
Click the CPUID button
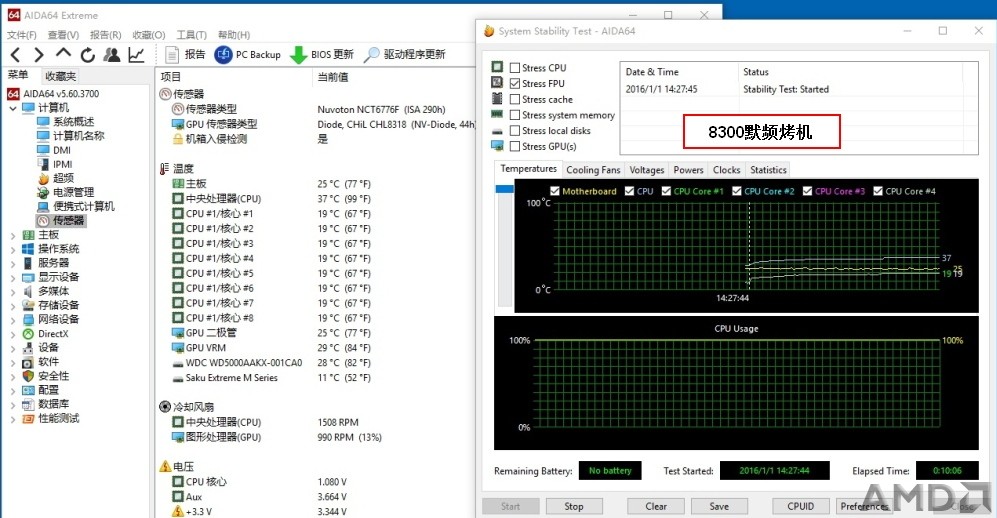pos(801,507)
